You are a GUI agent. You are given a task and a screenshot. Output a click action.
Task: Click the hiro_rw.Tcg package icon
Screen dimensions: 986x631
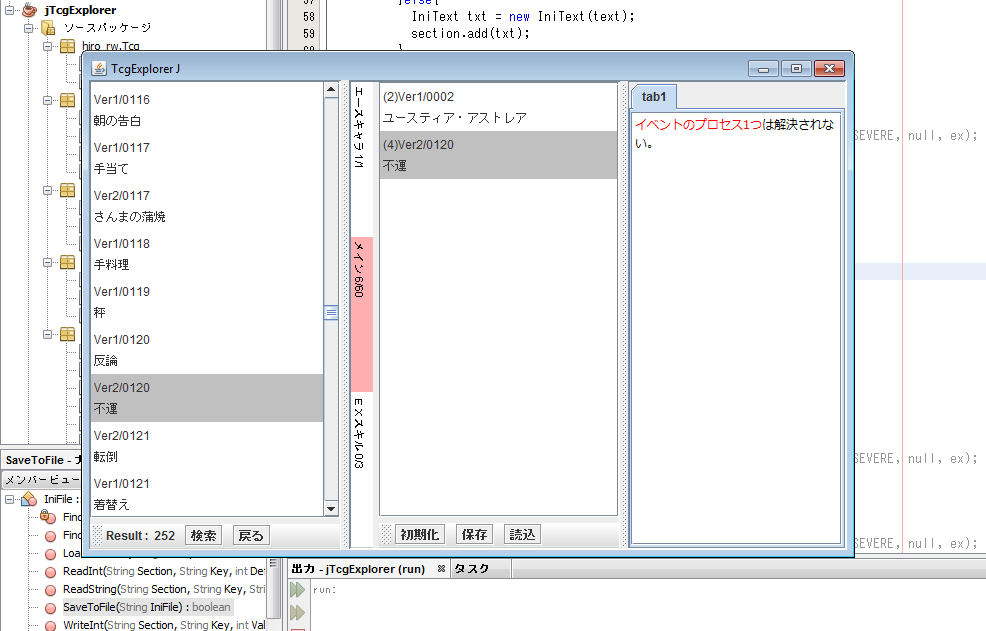67,46
